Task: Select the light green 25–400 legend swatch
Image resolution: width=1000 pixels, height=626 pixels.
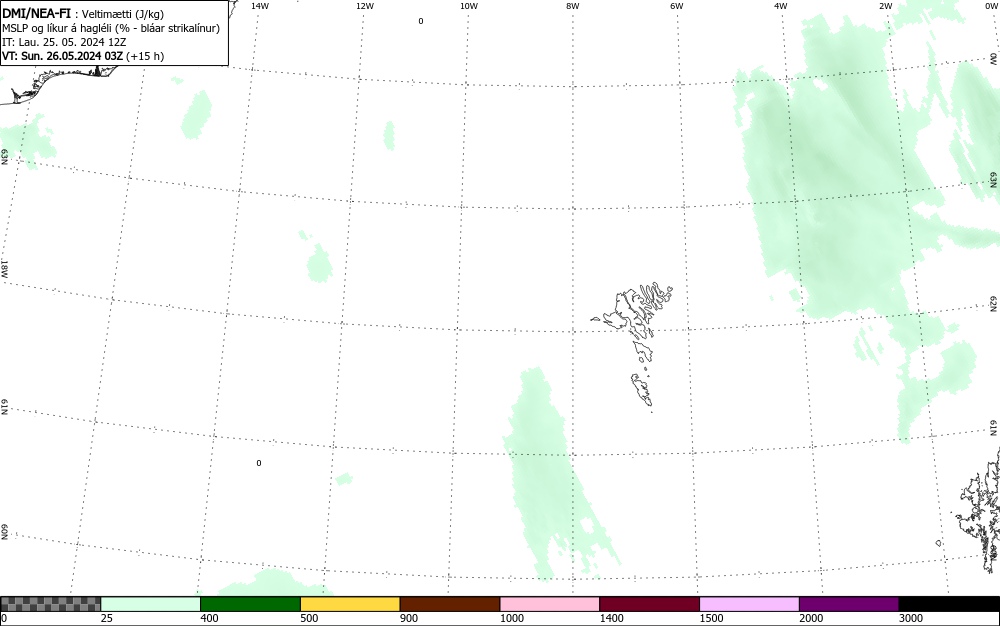Action: pos(151,604)
